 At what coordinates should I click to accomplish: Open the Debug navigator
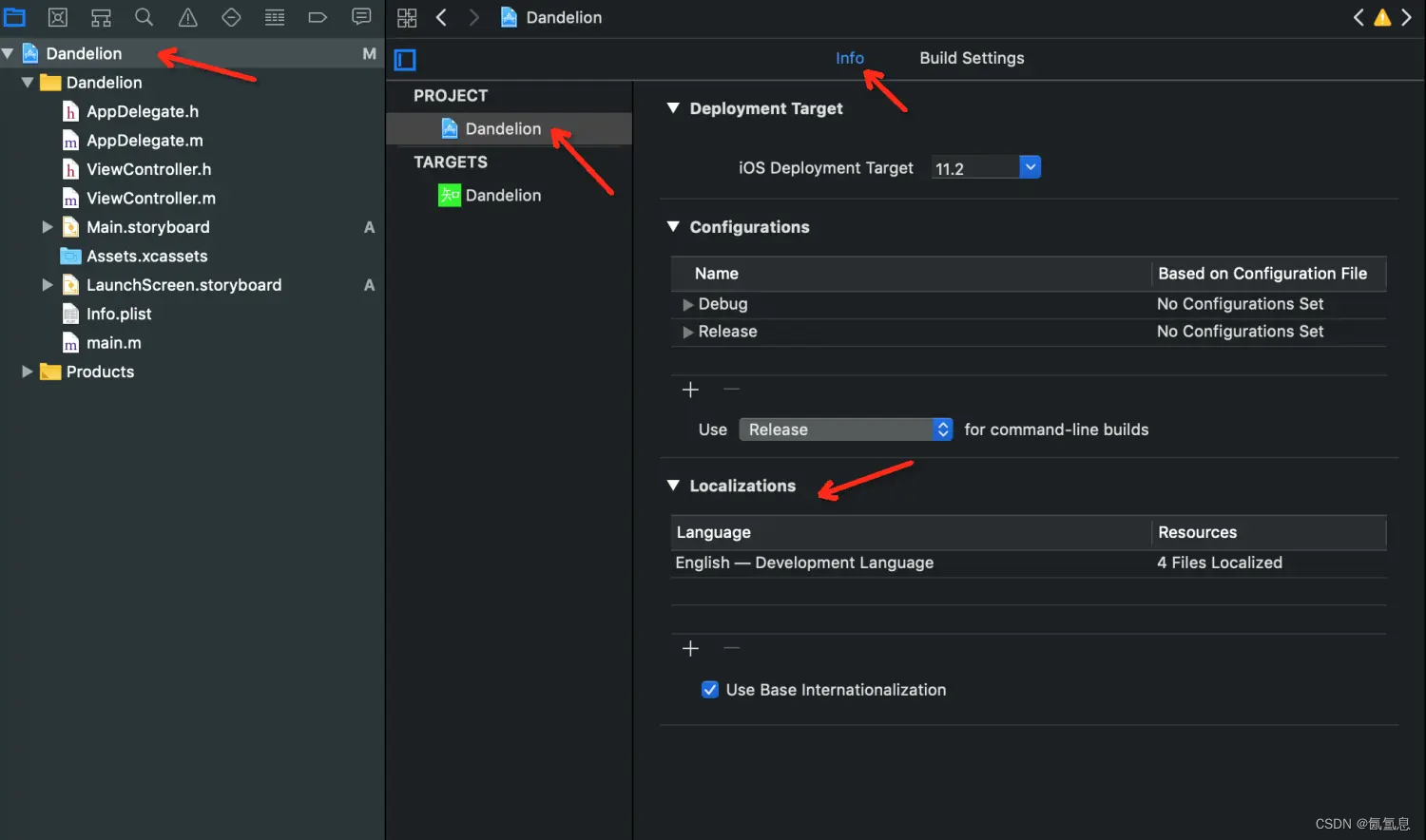275,17
